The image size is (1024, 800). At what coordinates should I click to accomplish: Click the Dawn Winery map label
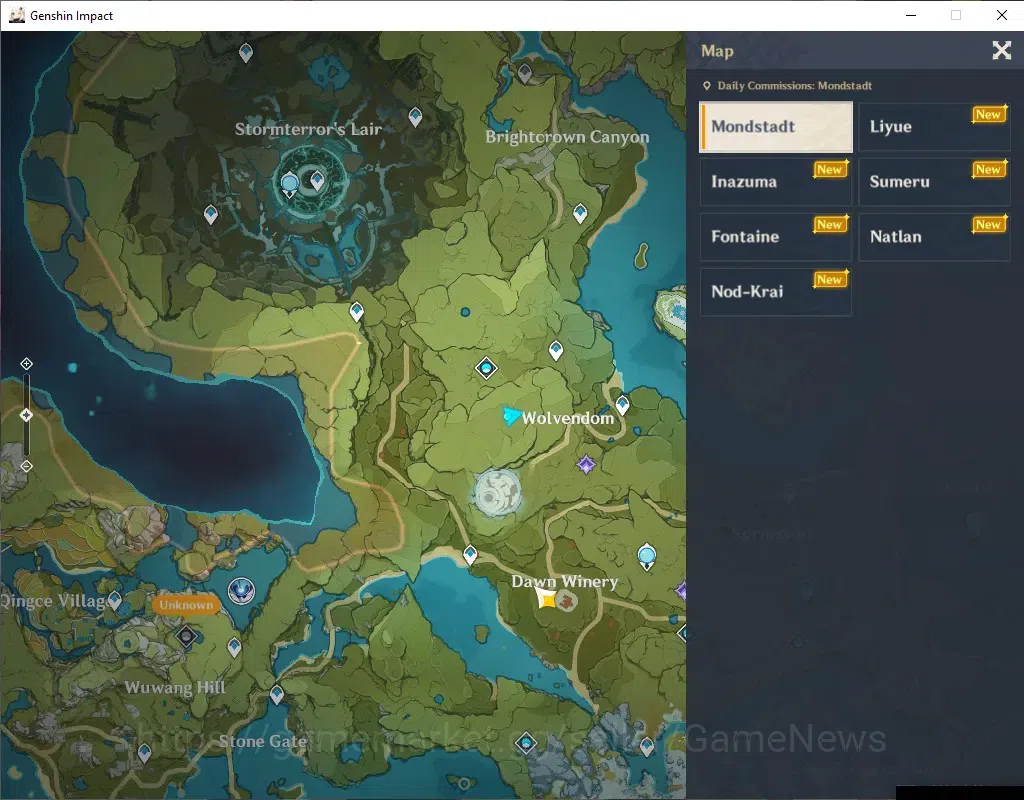pyautogui.click(x=565, y=581)
